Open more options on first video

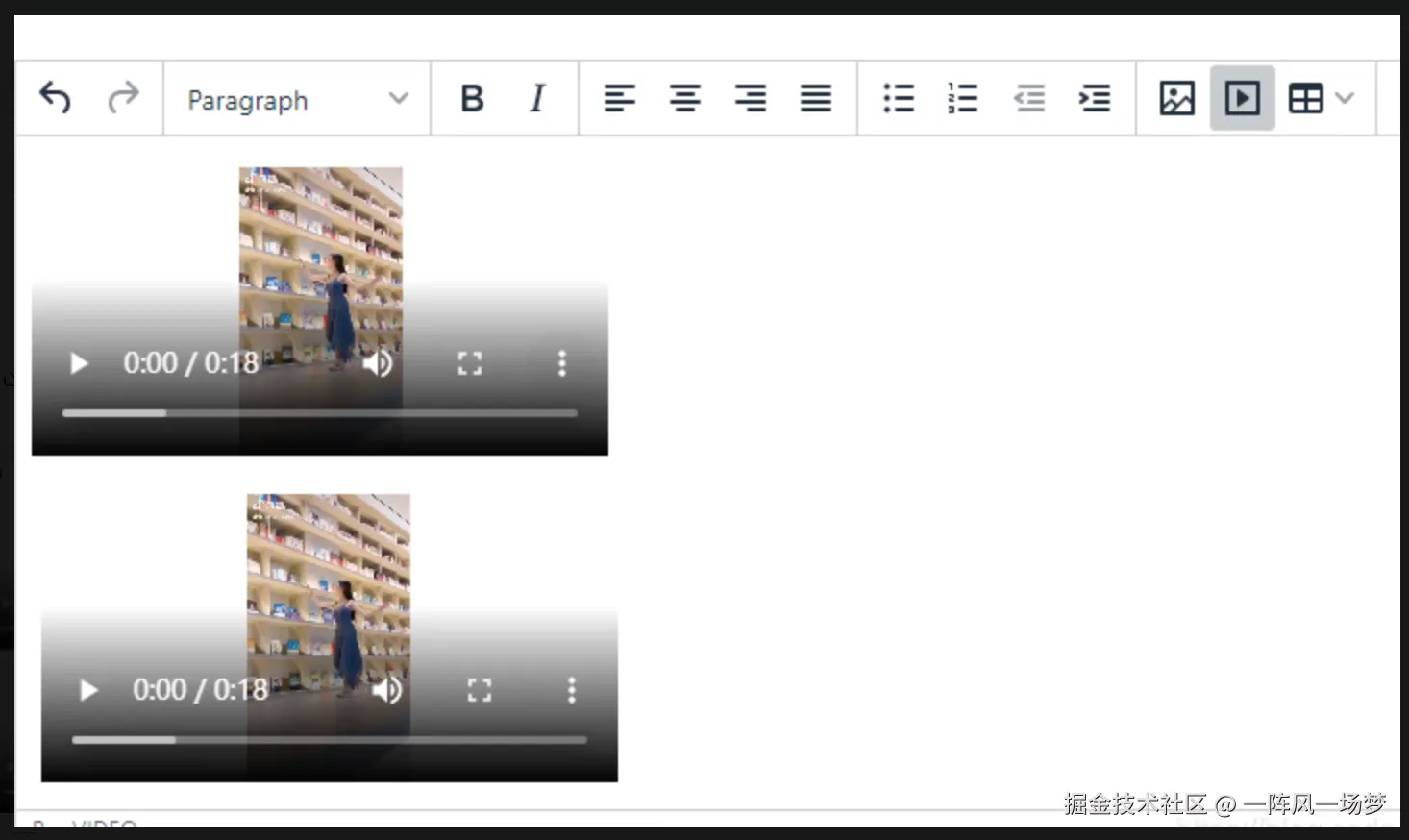562,363
